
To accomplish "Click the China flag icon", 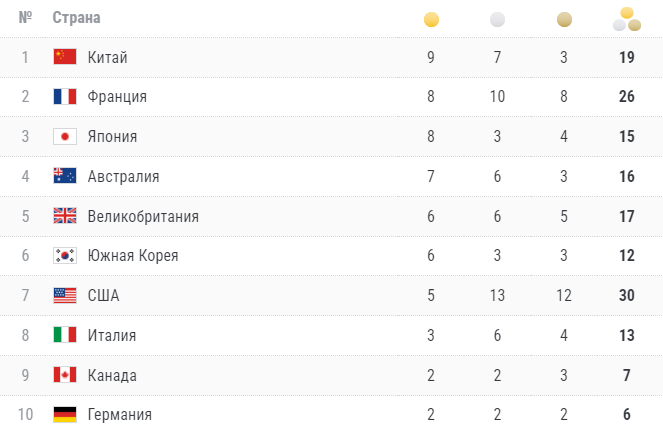I will (65, 57).
